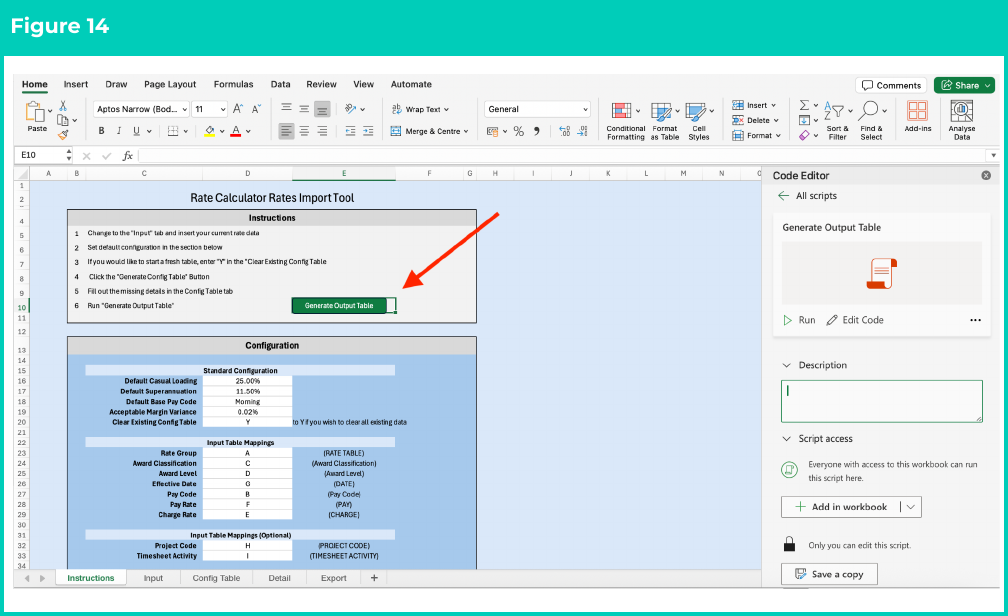Toggle align text right
1008x616 pixels.
coord(322,131)
